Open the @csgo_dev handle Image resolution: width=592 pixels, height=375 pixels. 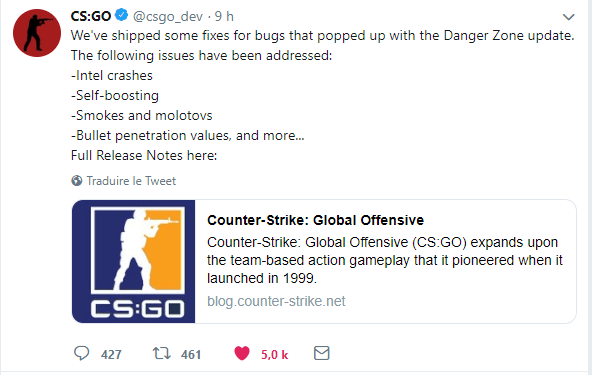pyautogui.click(x=168, y=17)
